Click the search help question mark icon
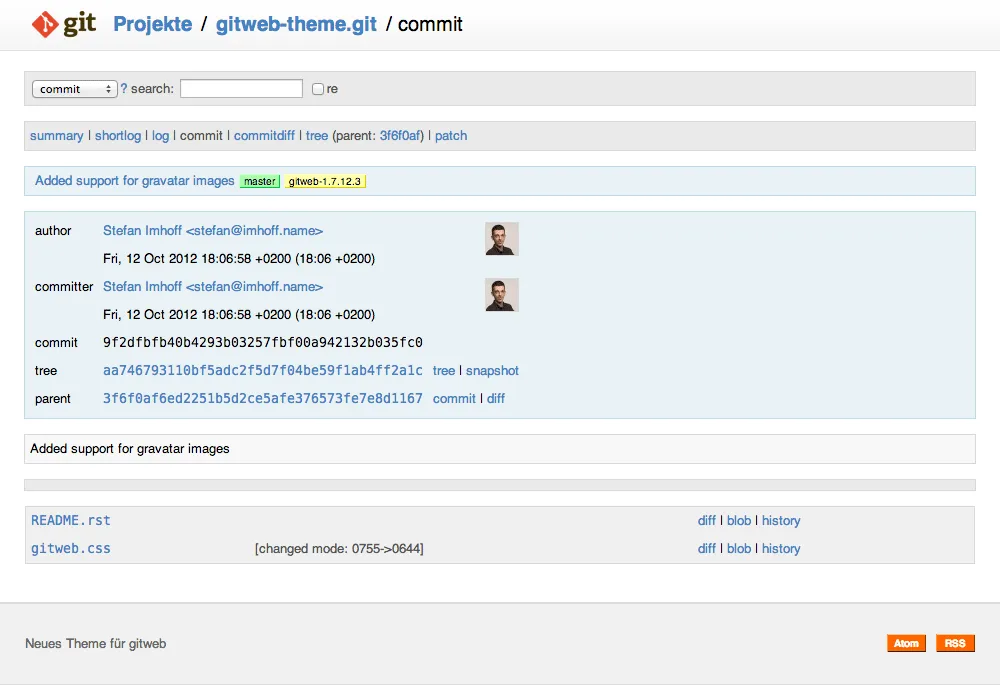 [x=122, y=88]
